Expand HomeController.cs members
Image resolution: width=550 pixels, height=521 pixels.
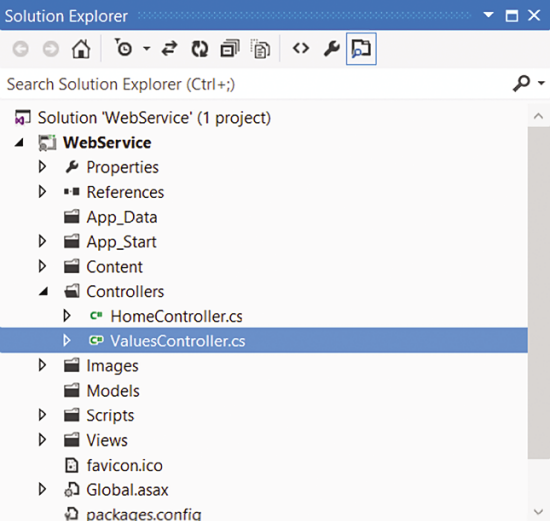pos(67,316)
